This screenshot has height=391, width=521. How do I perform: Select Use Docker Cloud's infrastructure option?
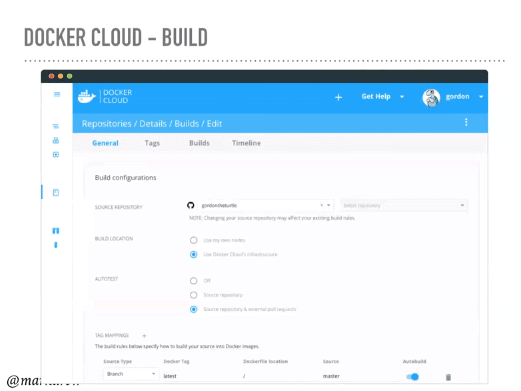point(193,255)
